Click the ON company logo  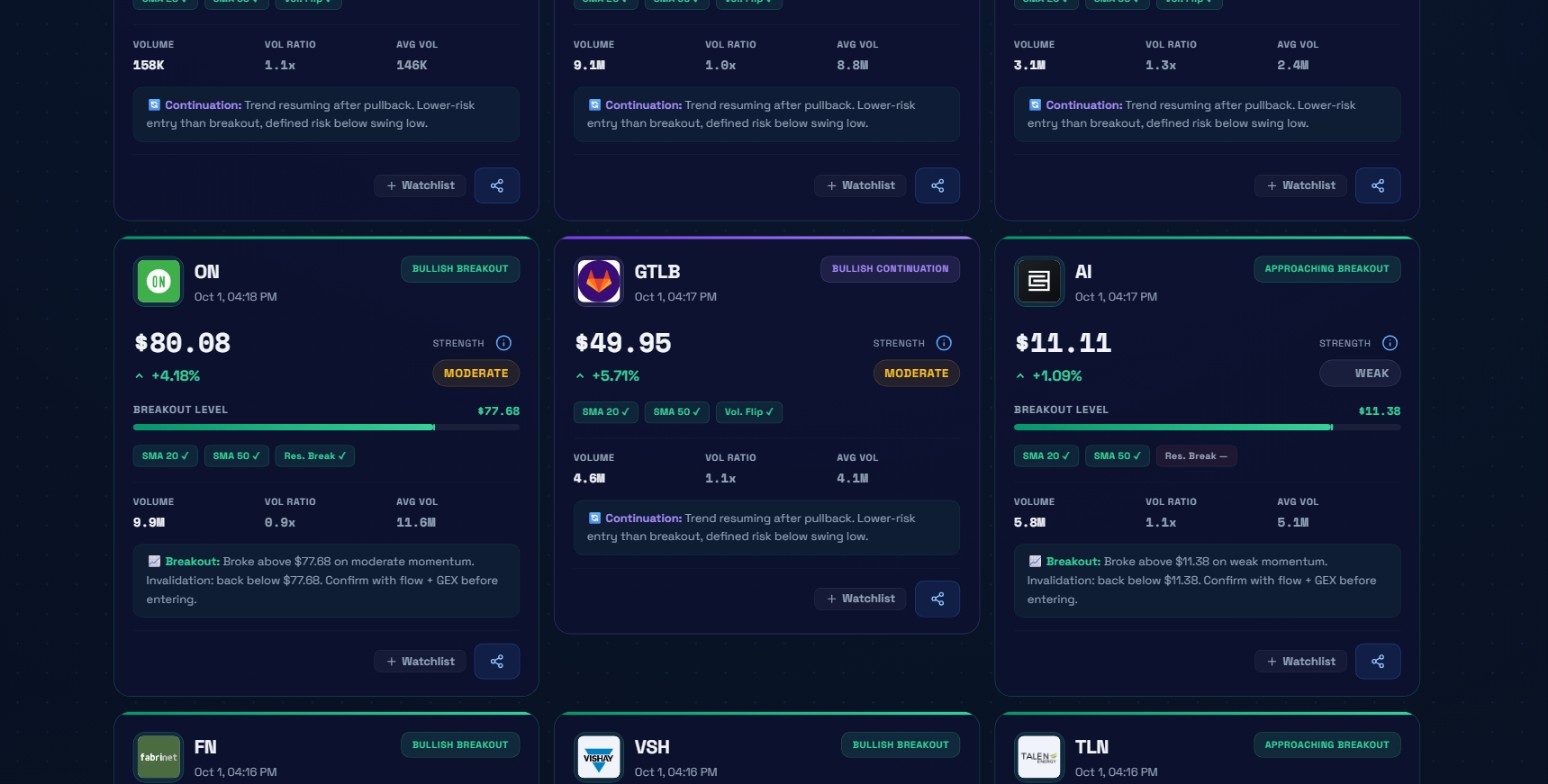(x=159, y=281)
